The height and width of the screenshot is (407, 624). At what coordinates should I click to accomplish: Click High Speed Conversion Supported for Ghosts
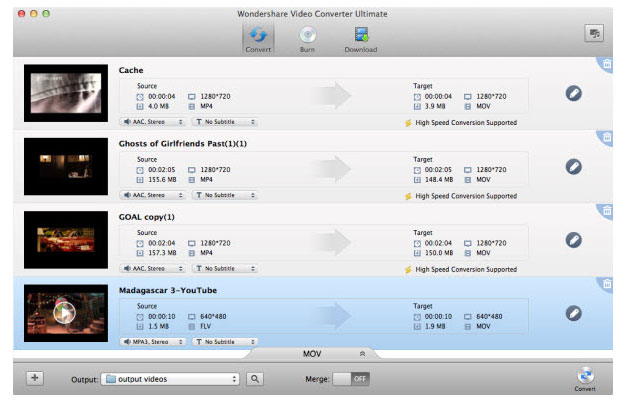(x=466, y=196)
